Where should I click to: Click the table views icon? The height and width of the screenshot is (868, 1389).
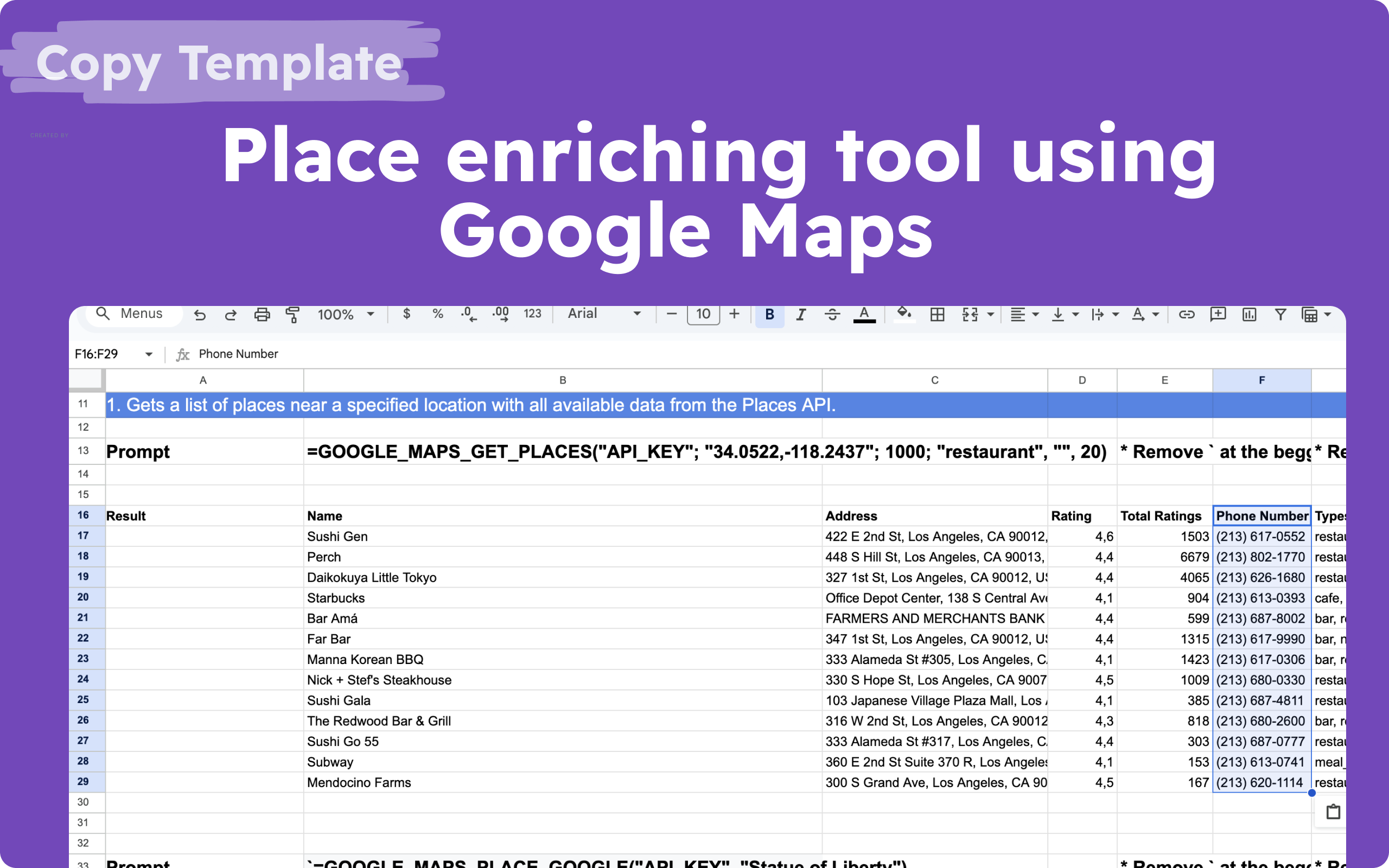(x=1310, y=315)
